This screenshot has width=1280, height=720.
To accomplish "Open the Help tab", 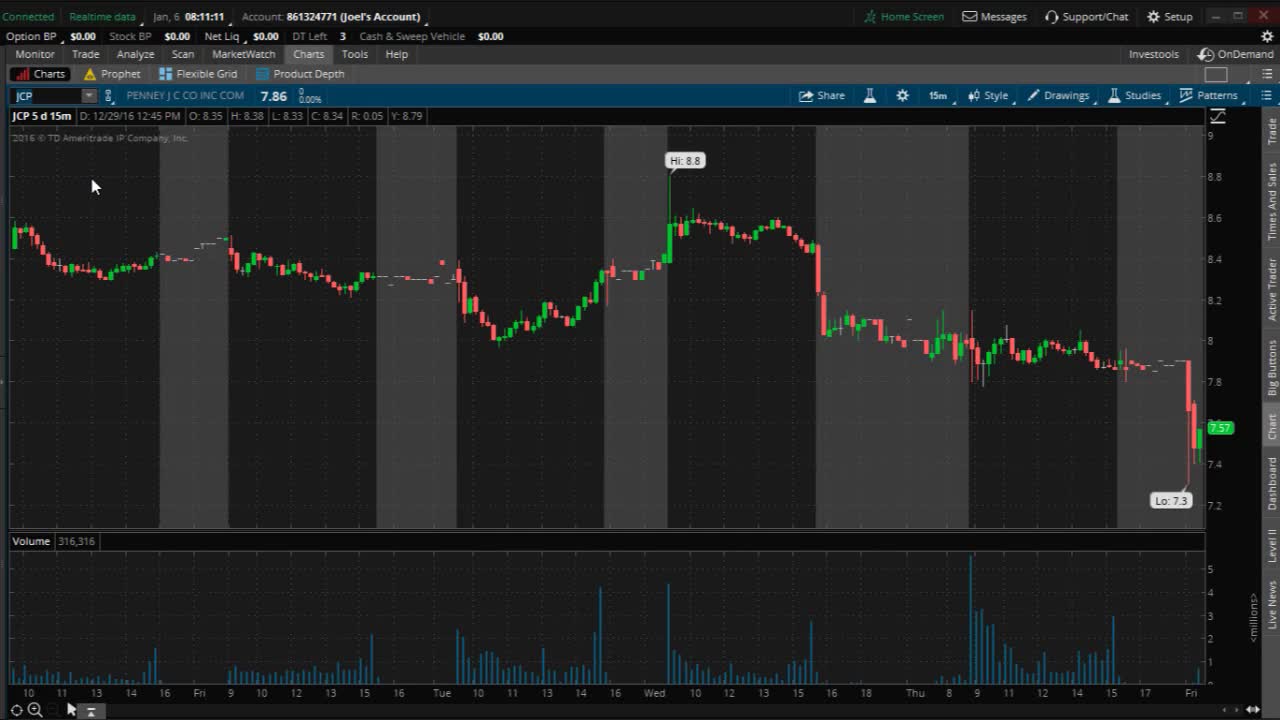I will pos(397,54).
